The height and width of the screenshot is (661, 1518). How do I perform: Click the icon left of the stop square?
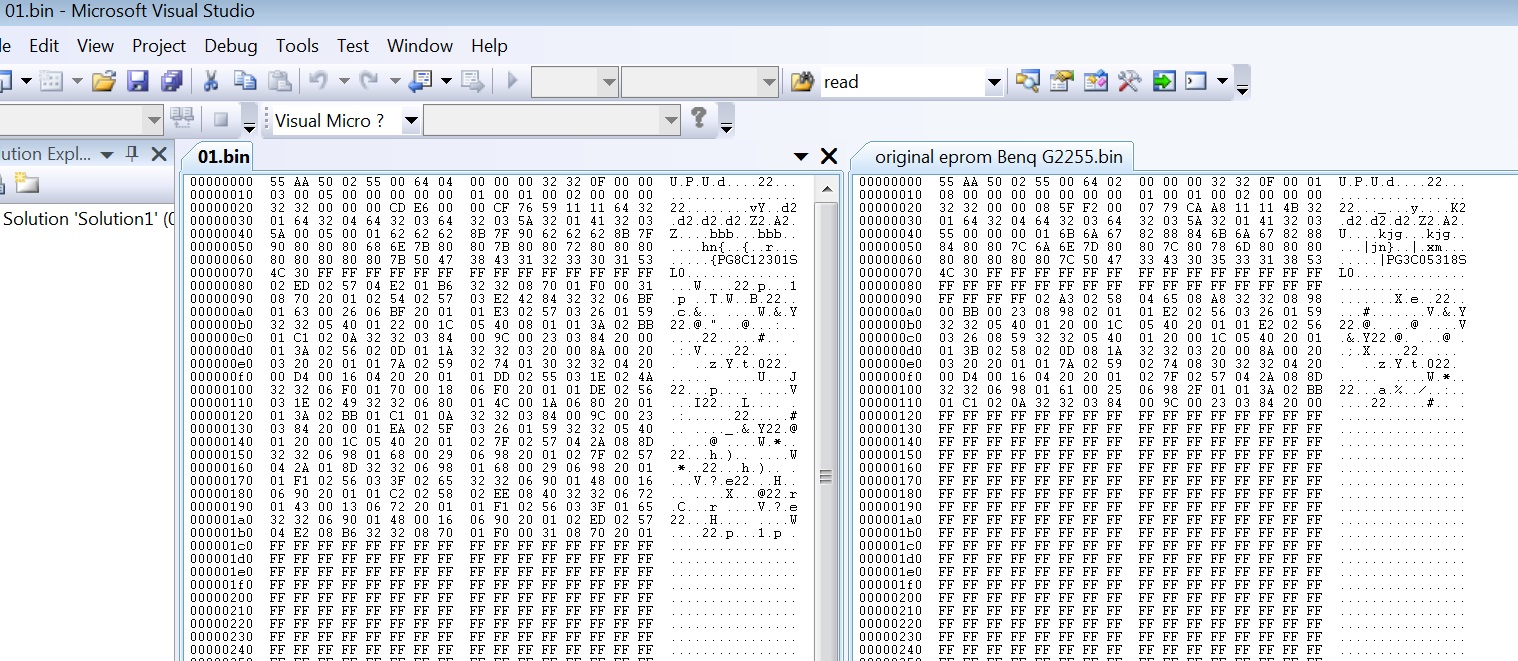[182, 119]
